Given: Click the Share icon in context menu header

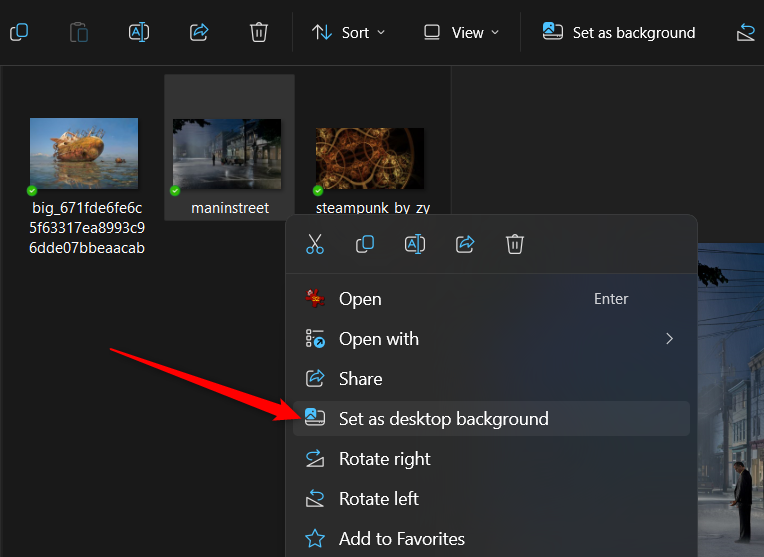Looking at the screenshot, I should tap(465, 244).
